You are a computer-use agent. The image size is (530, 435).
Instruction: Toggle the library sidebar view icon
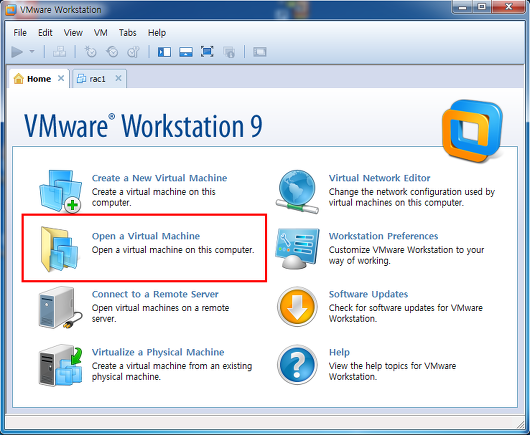(165, 52)
